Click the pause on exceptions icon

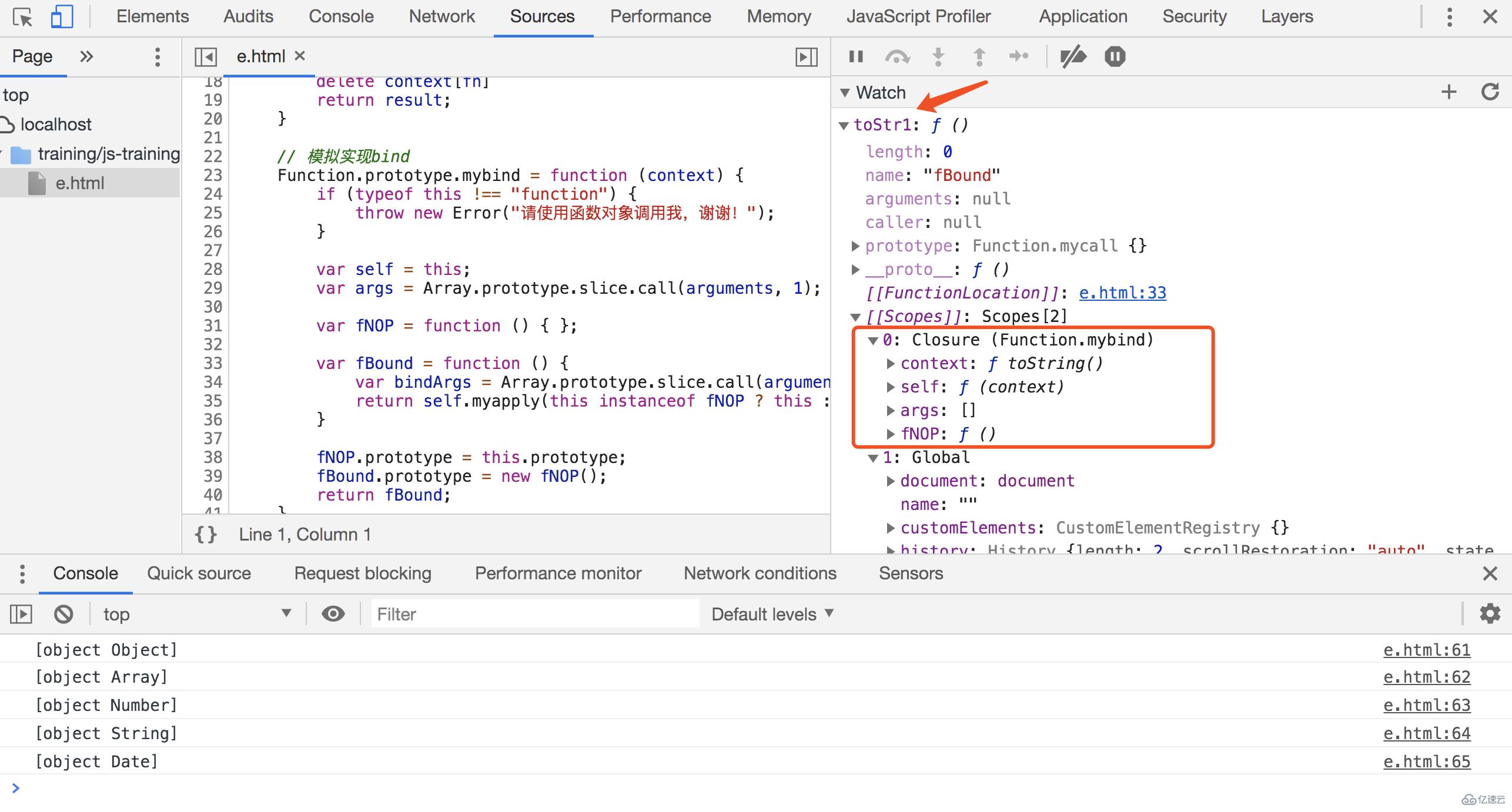point(1114,57)
